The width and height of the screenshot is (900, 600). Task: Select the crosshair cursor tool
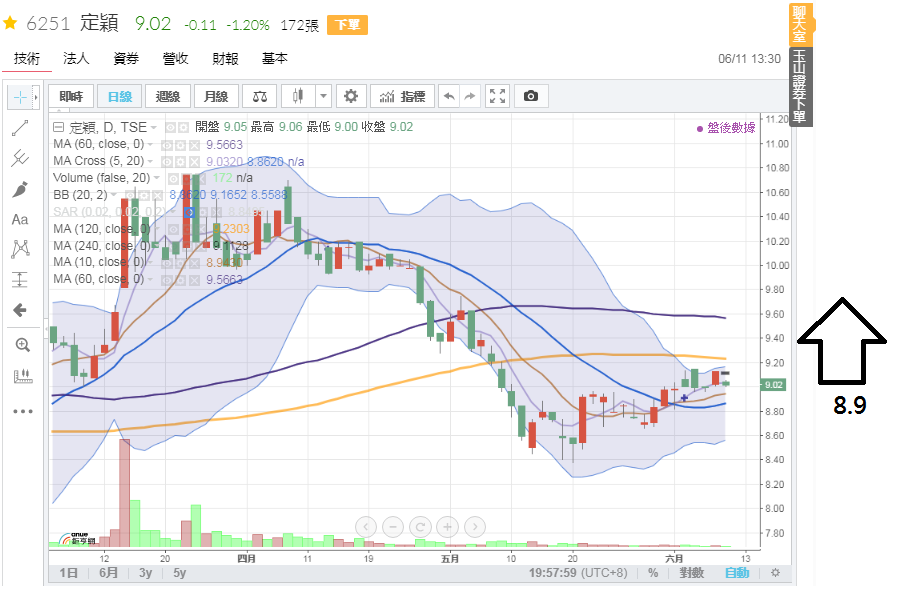[x=20, y=98]
